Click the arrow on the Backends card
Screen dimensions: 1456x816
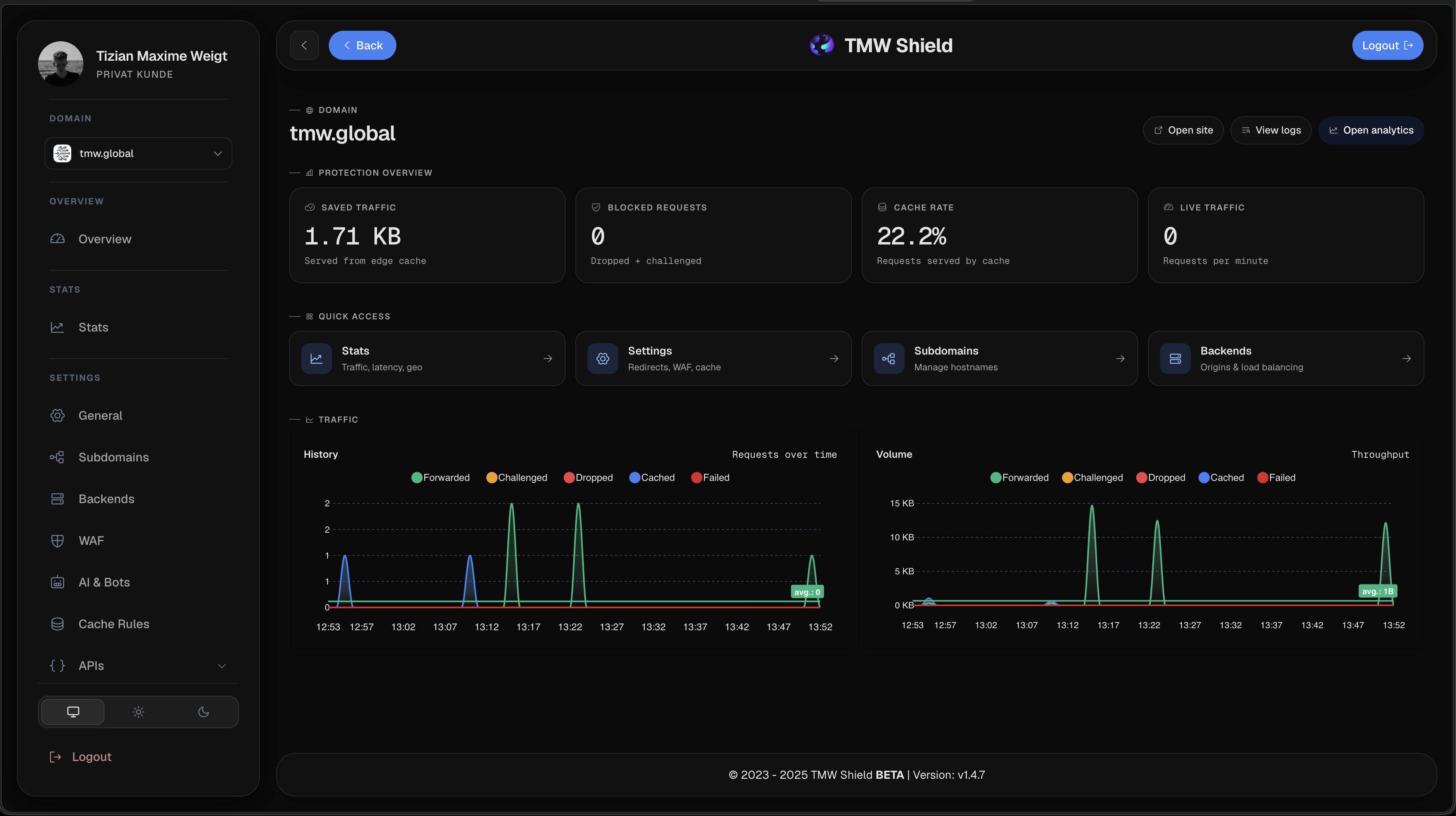pyautogui.click(x=1406, y=358)
